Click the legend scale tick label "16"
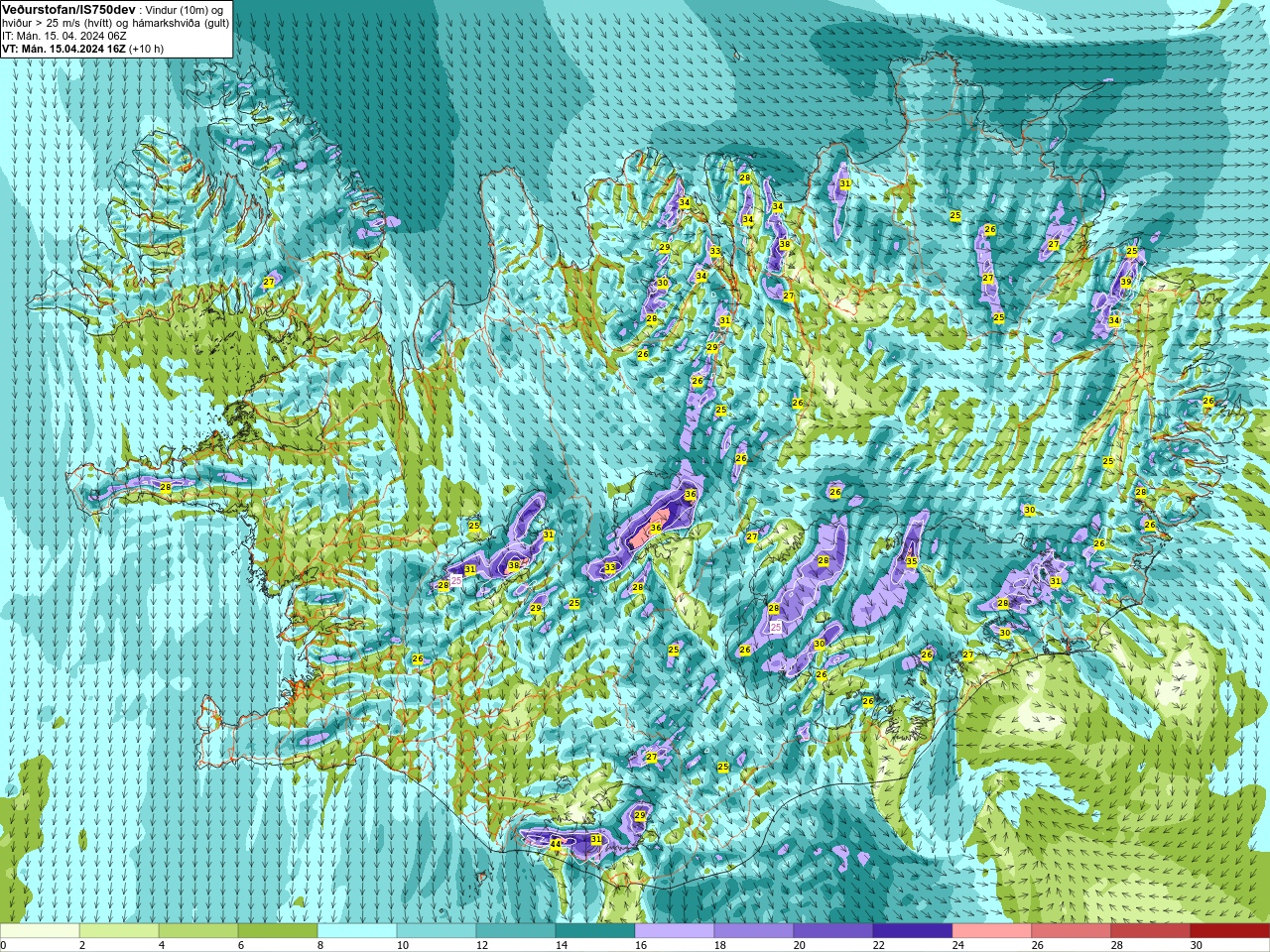Viewport: 1270px width, 952px height. tap(641, 945)
